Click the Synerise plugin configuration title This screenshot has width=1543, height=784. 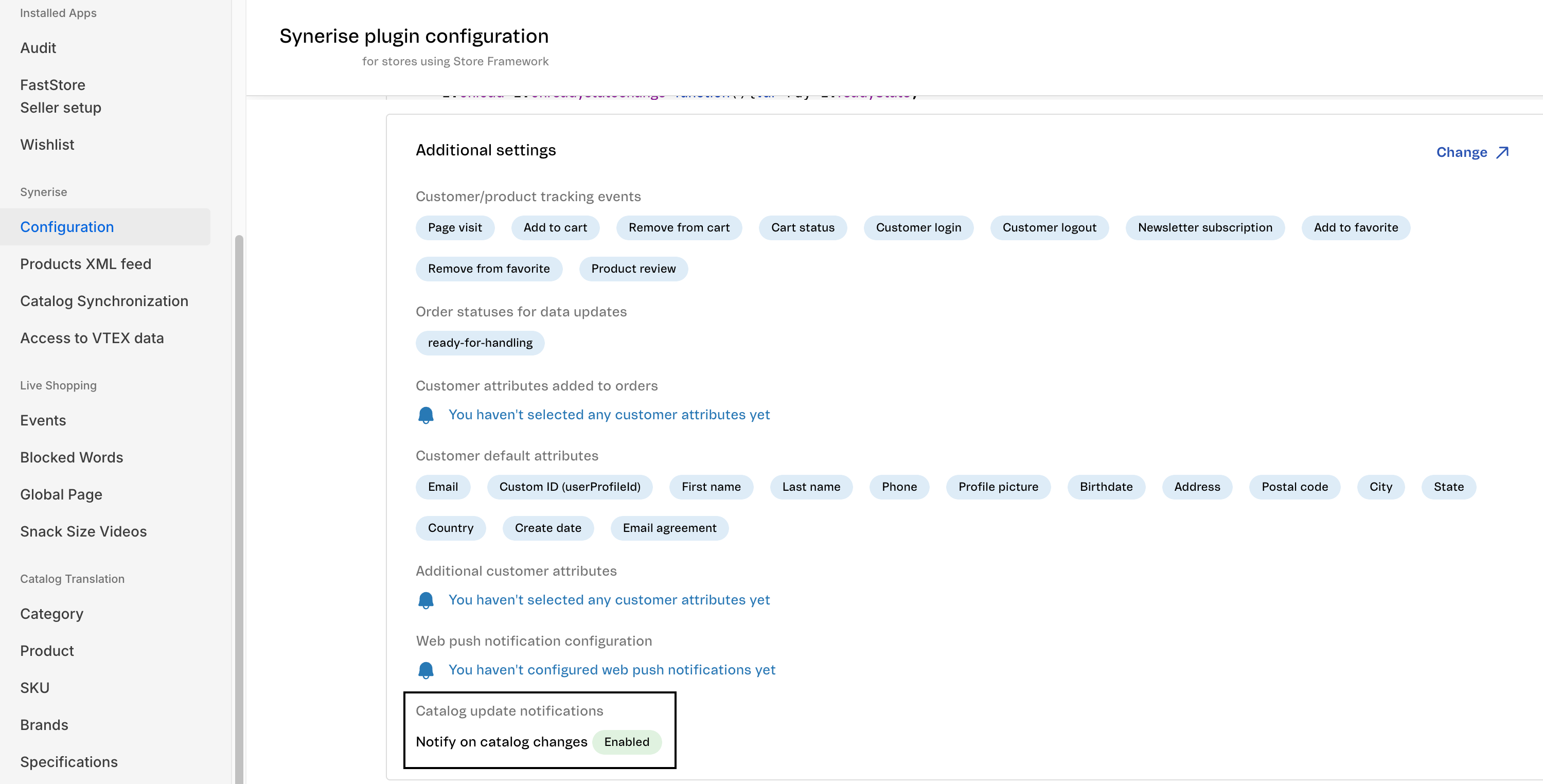click(x=414, y=36)
